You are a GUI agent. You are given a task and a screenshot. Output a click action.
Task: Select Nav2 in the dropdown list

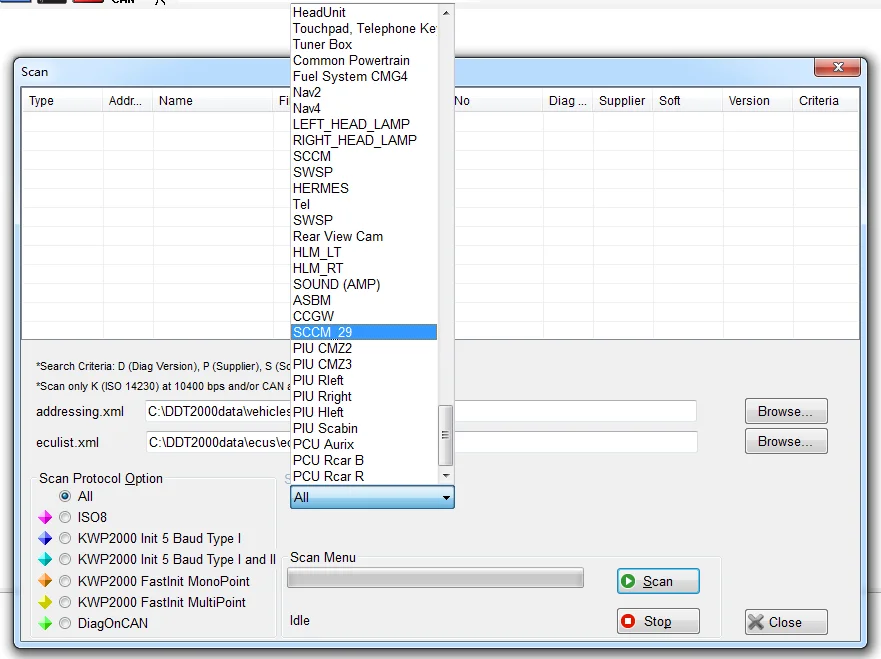[364, 92]
